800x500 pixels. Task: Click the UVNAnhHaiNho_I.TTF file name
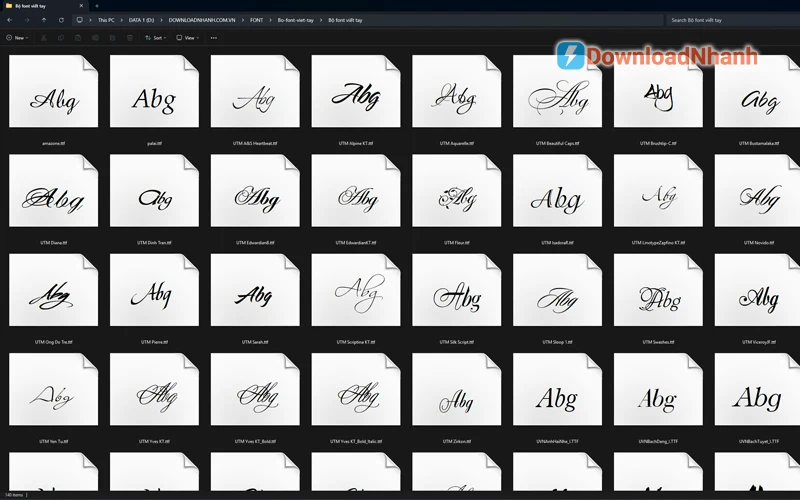tap(557, 441)
